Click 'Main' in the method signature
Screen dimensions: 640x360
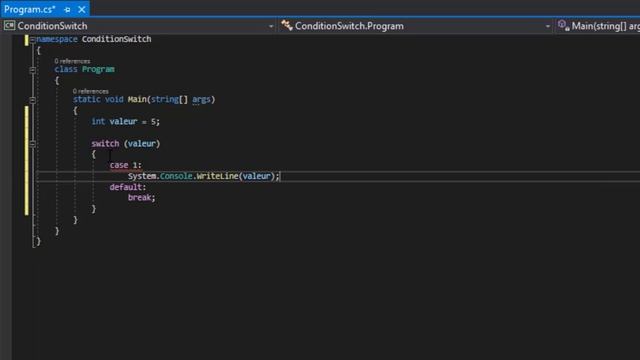tap(137, 100)
